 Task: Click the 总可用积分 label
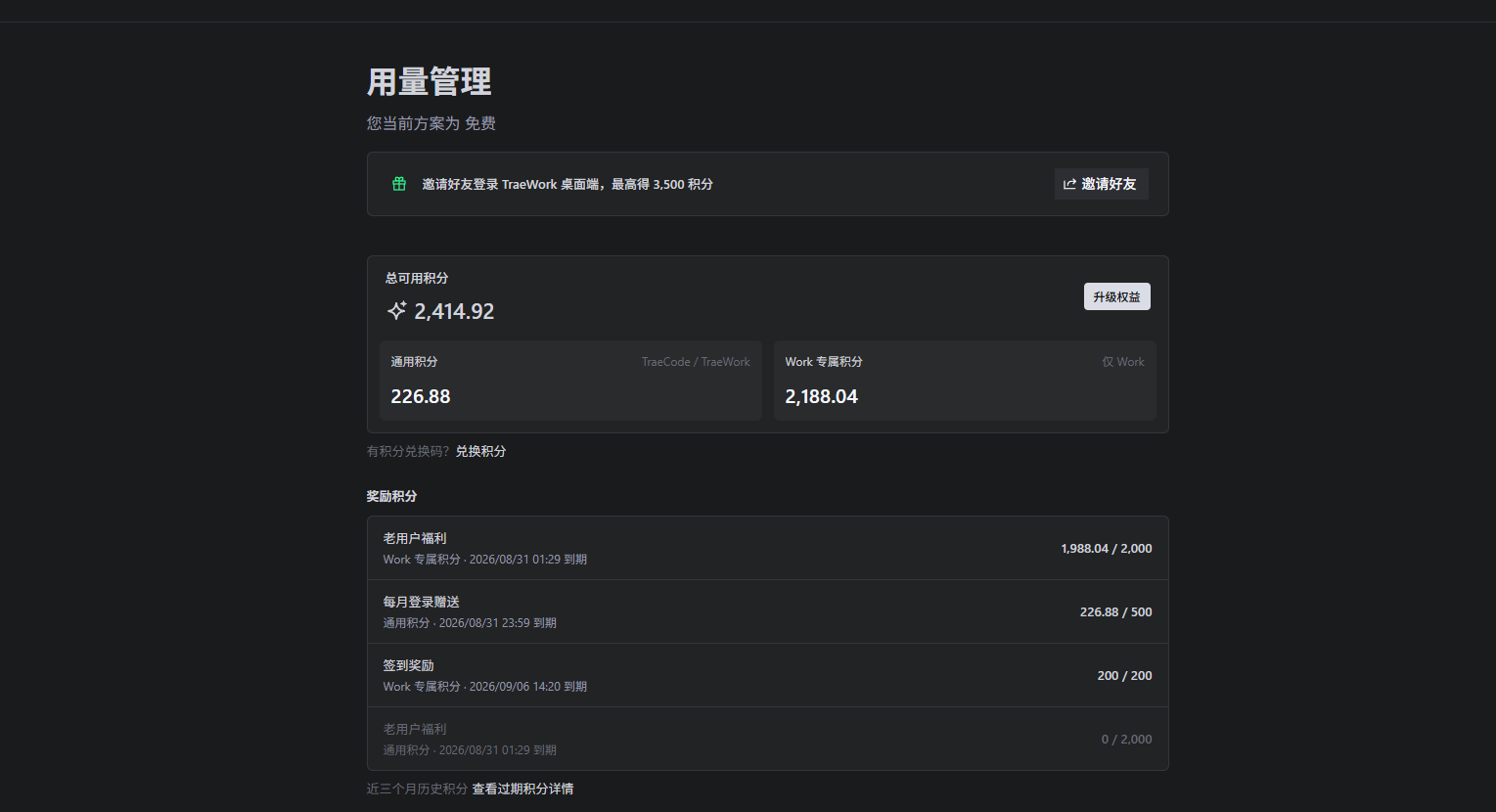pyautogui.click(x=417, y=278)
